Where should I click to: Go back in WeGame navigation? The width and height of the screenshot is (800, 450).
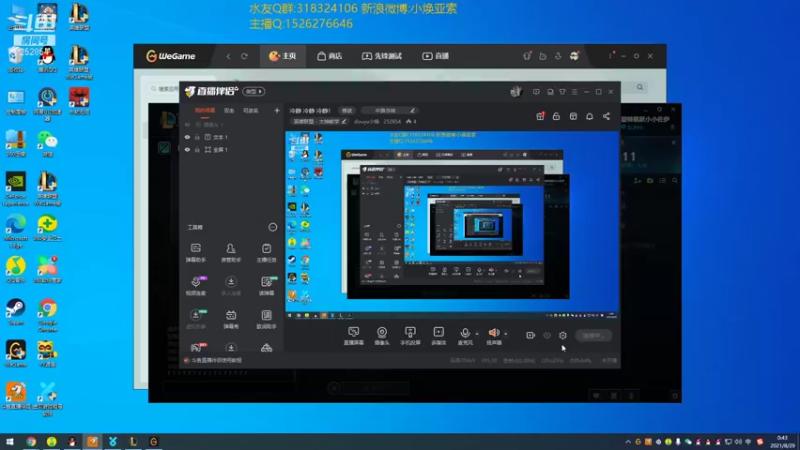228,56
